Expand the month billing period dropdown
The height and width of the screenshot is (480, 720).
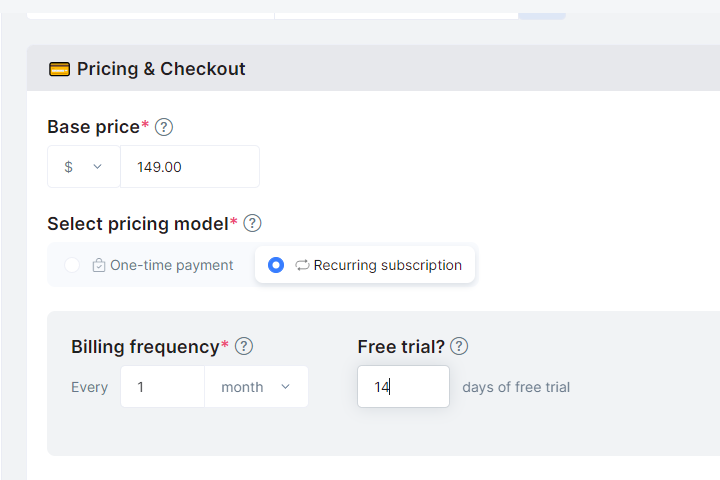(x=257, y=387)
